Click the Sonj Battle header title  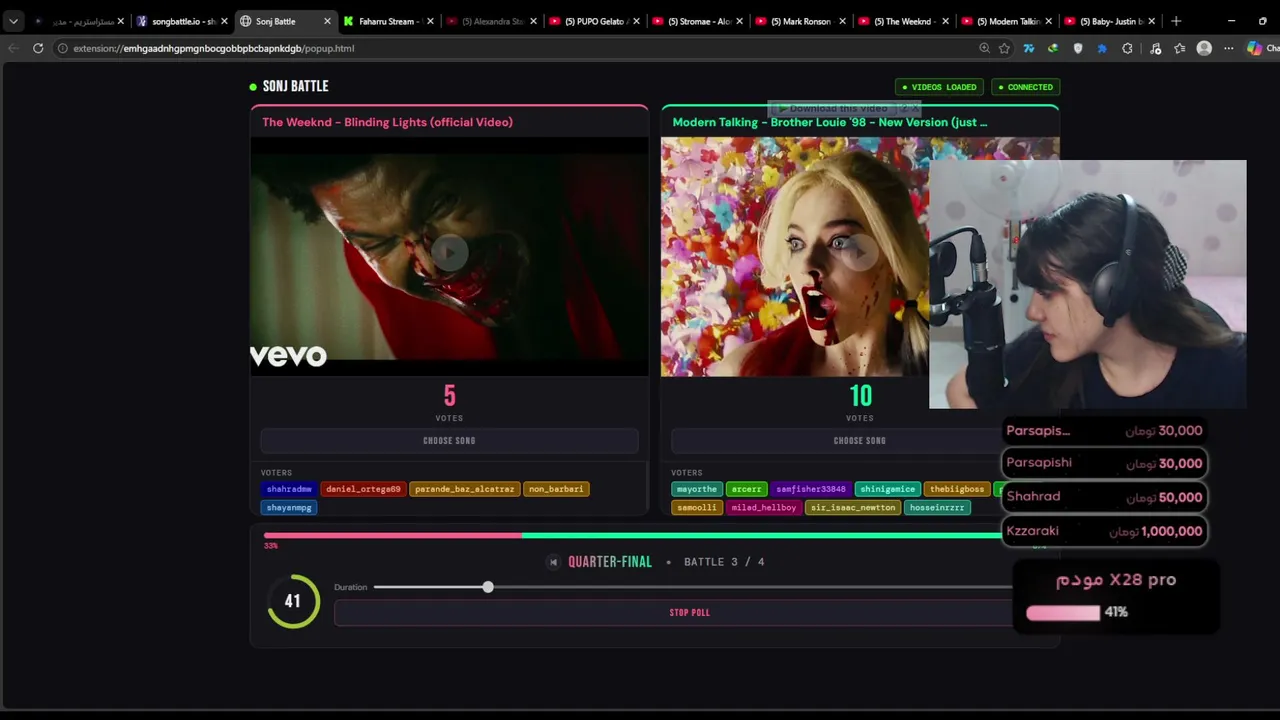(x=295, y=86)
